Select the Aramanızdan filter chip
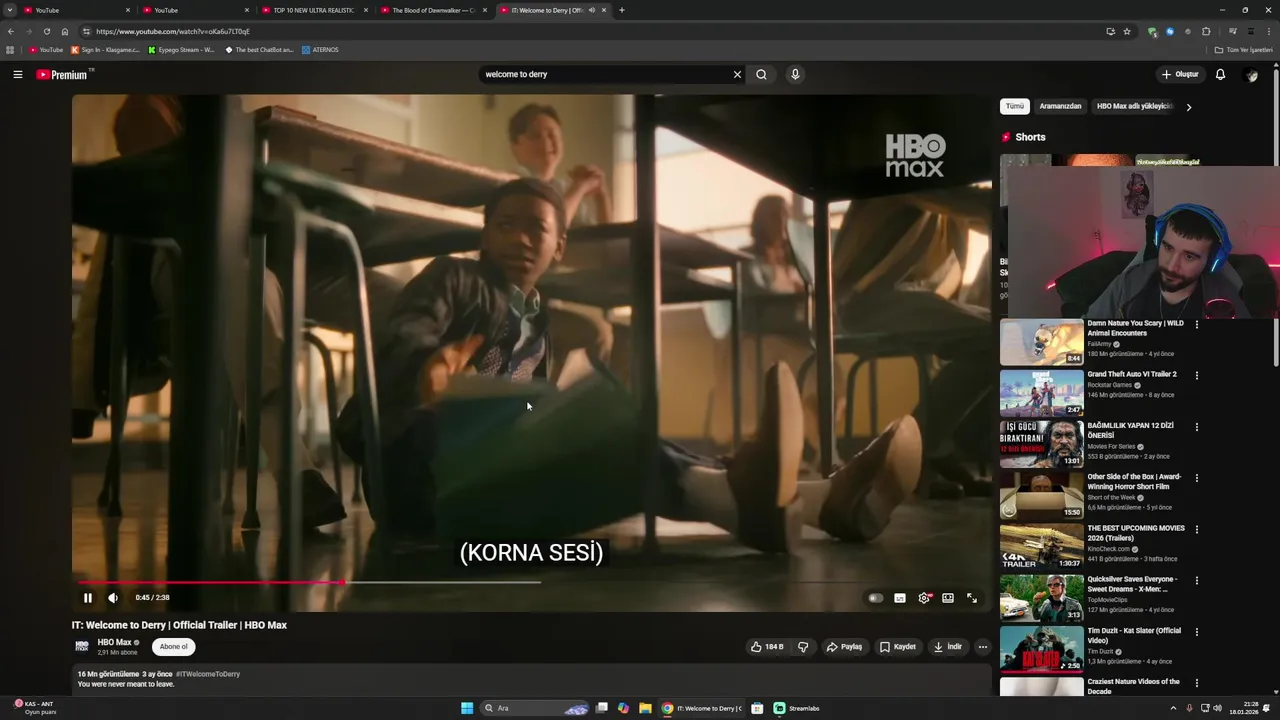 click(x=1060, y=106)
